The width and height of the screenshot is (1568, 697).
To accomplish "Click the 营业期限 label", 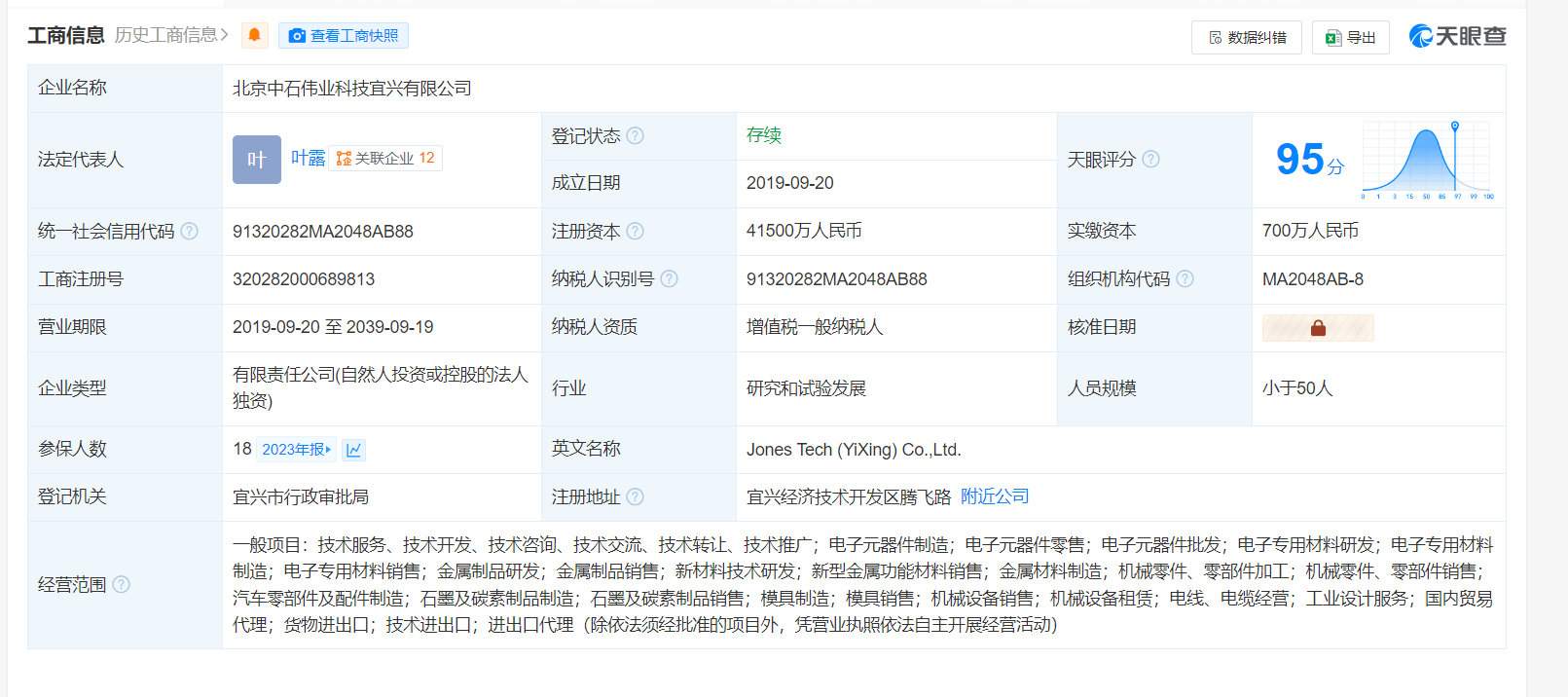I will coord(73,327).
